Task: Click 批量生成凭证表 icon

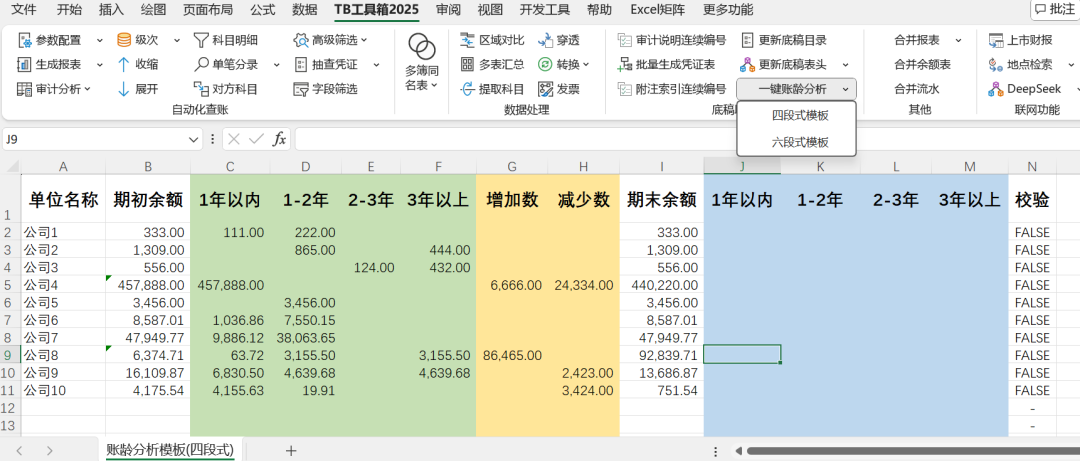Action: point(625,65)
